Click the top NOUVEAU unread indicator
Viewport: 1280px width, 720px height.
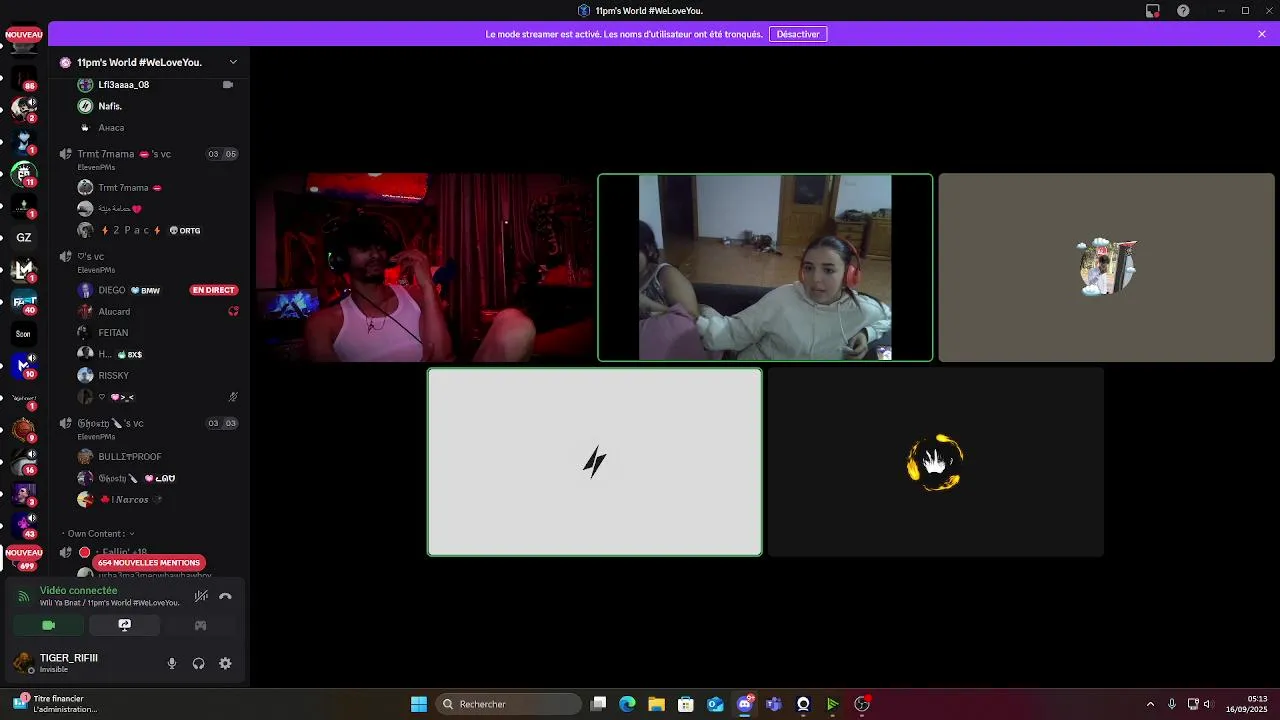pyautogui.click(x=24, y=35)
